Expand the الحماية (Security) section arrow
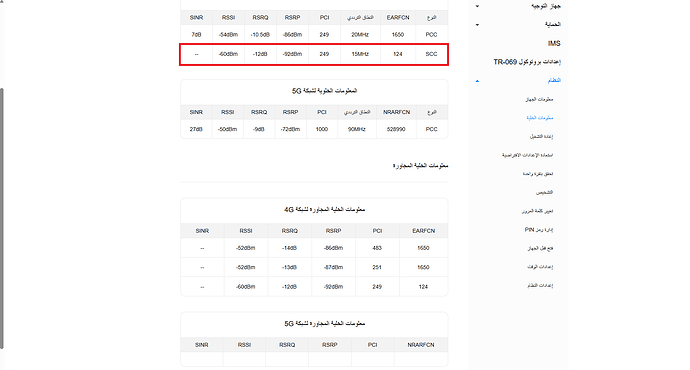 click(477, 25)
